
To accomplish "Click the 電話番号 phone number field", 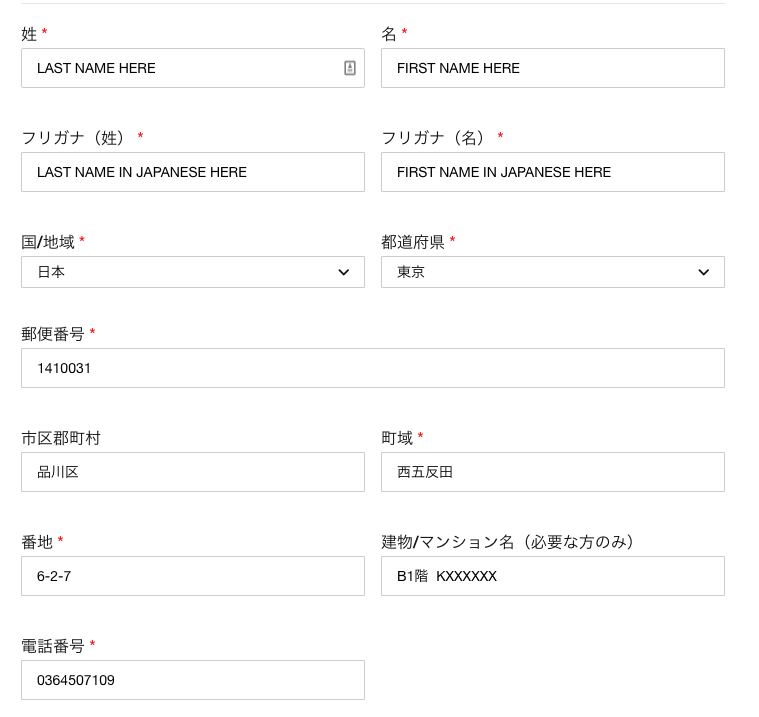I will 193,680.
